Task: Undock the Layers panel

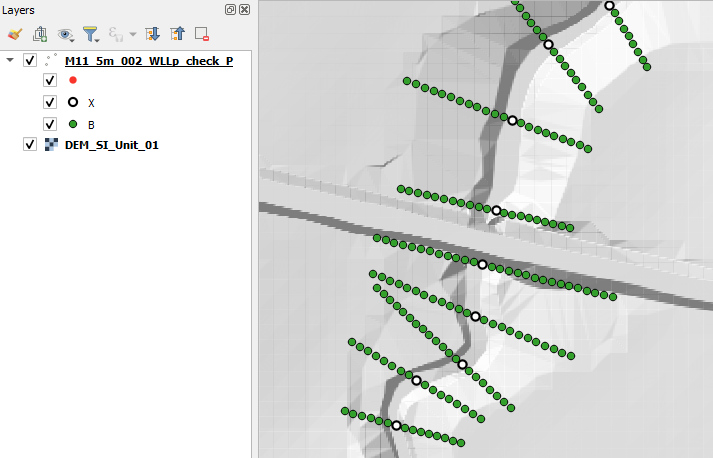Action: pos(231,9)
